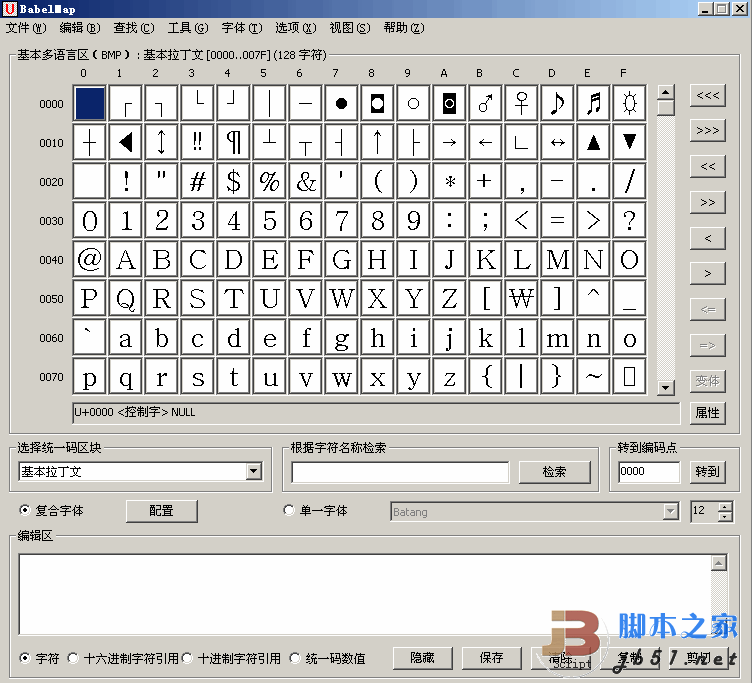The height and width of the screenshot is (683, 752).
Task: Open the 编辑 menu
Action: click(x=80, y=28)
